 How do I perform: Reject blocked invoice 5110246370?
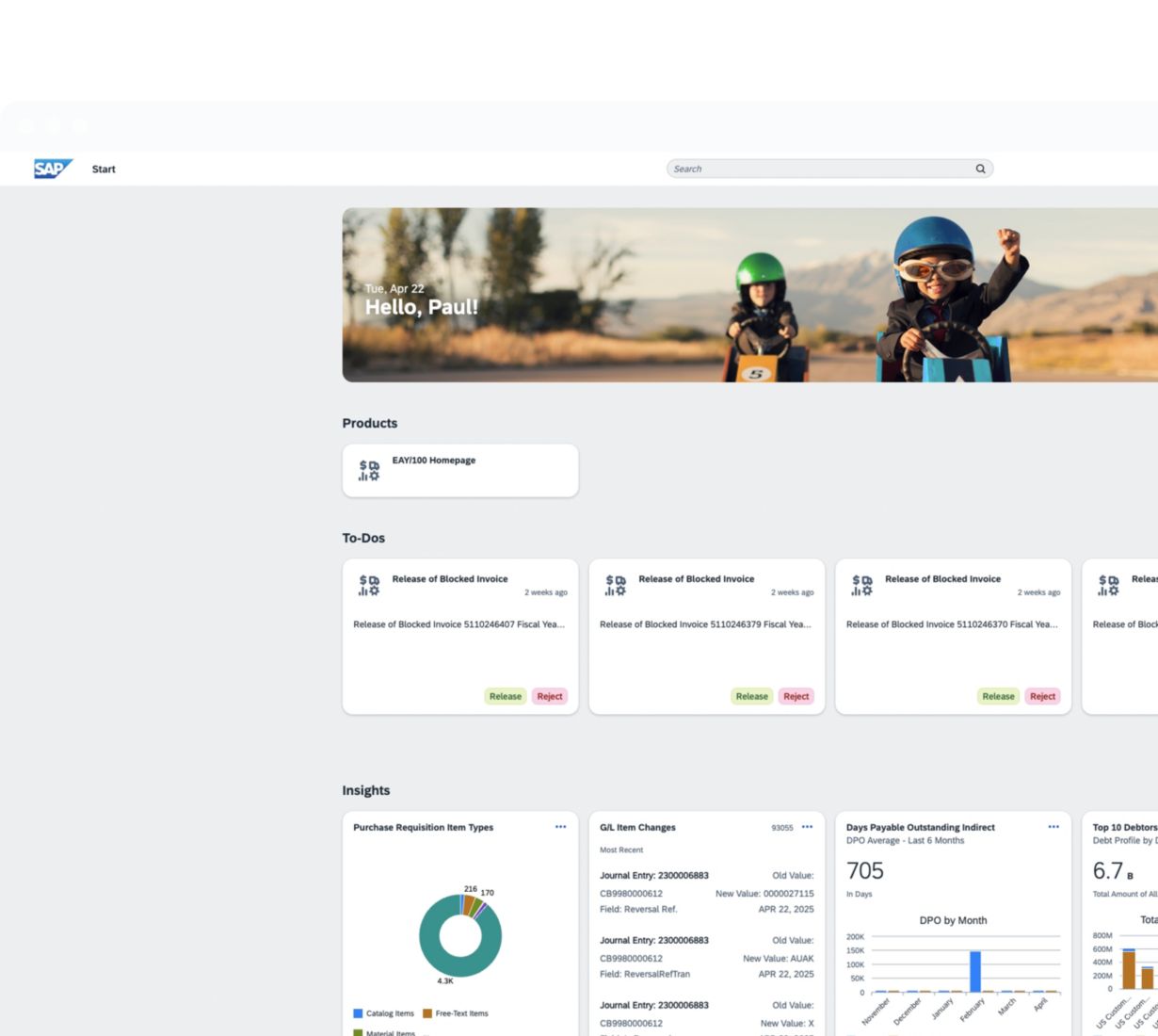(x=1042, y=696)
